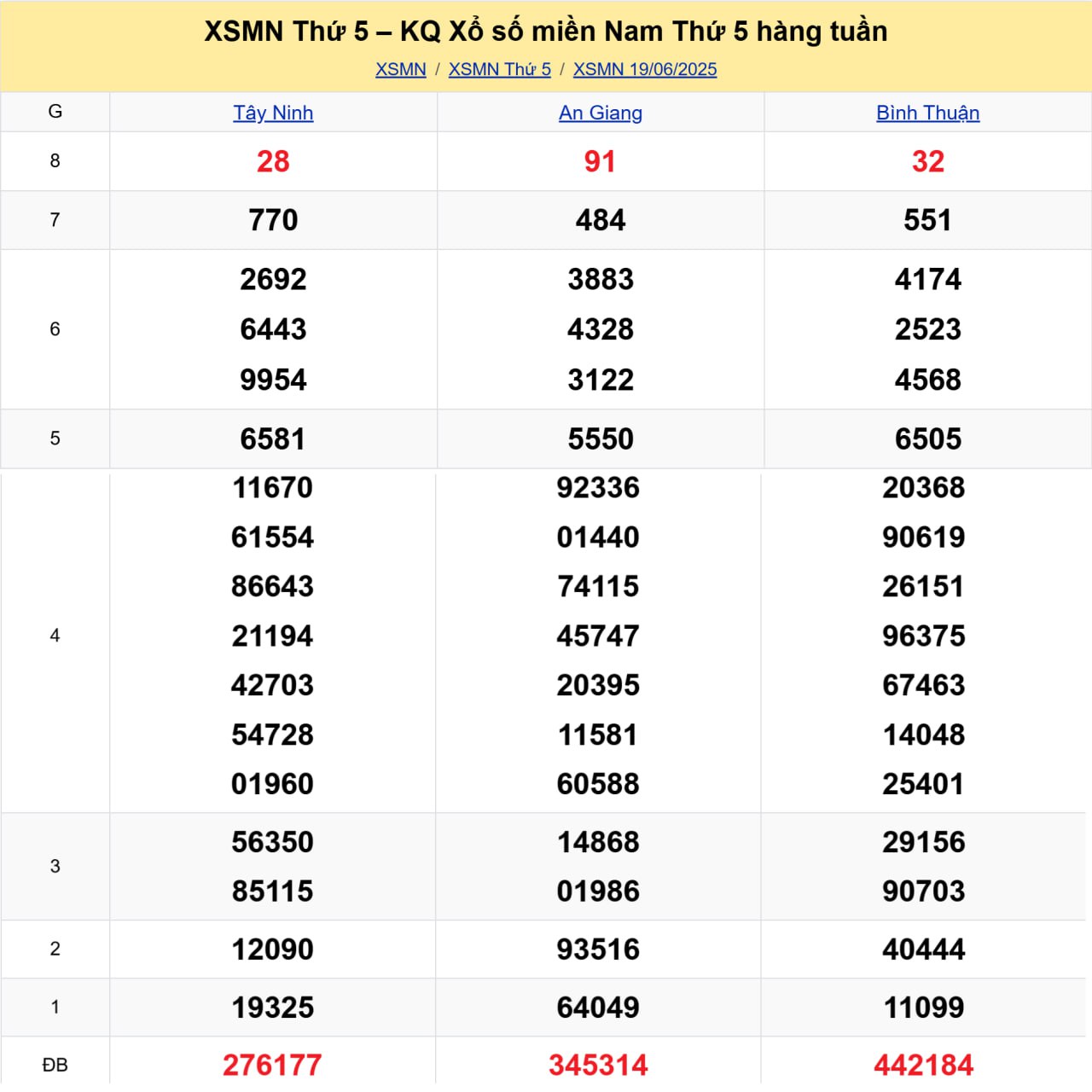Click the number 6443 in Tây Ninh

pyautogui.click(x=273, y=329)
